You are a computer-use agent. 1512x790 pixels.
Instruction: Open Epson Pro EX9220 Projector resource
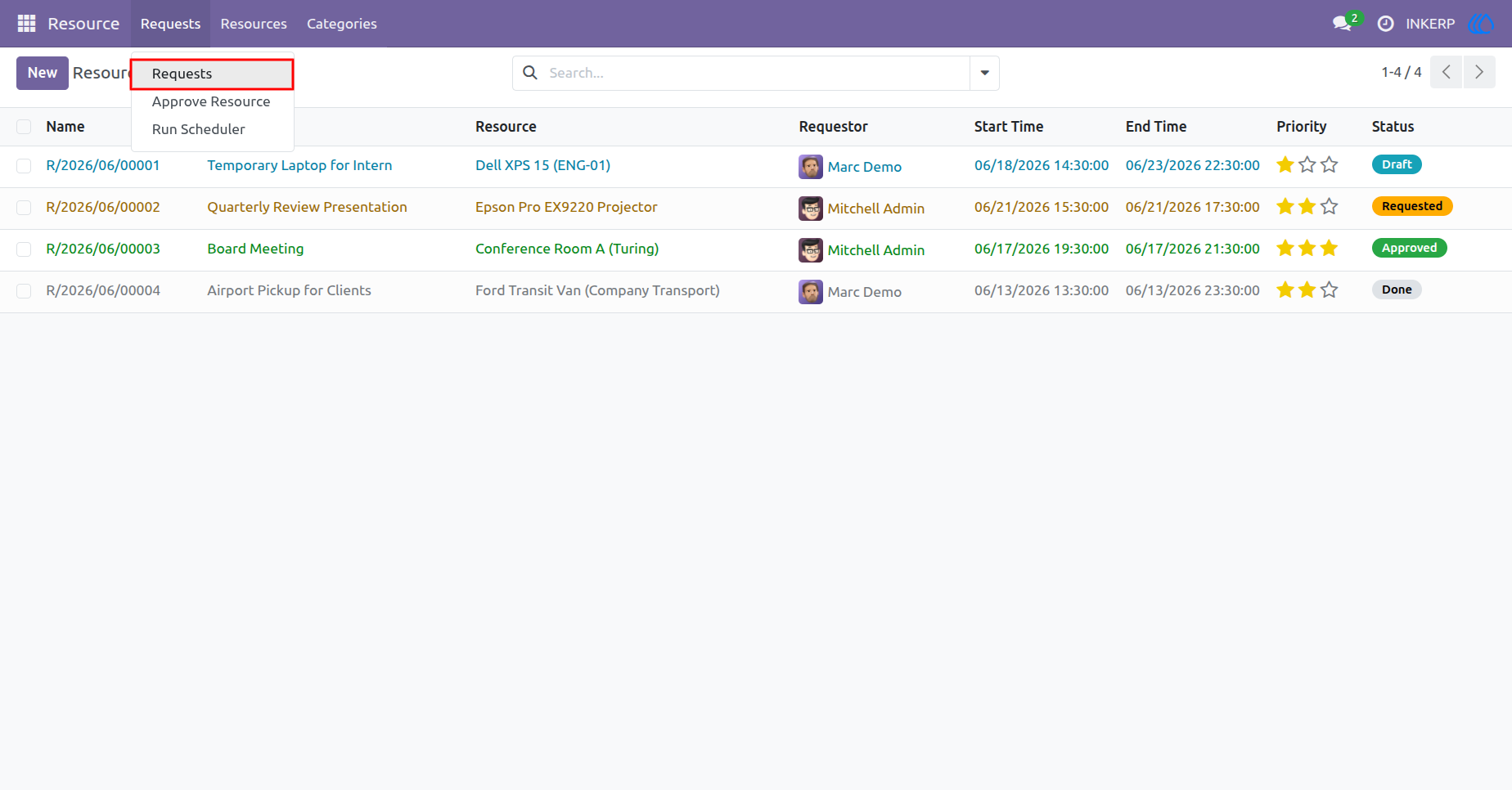[x=566, y=207]
